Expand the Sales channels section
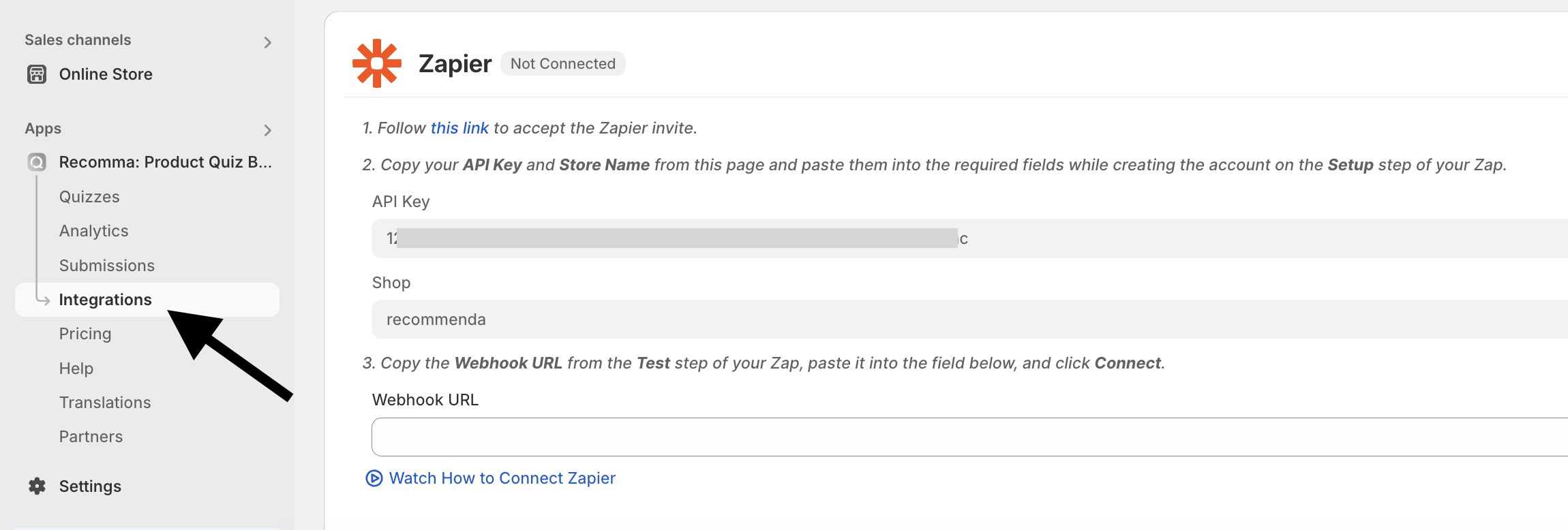The height and width of the screenshot is (530, 1568). [268, 41]
